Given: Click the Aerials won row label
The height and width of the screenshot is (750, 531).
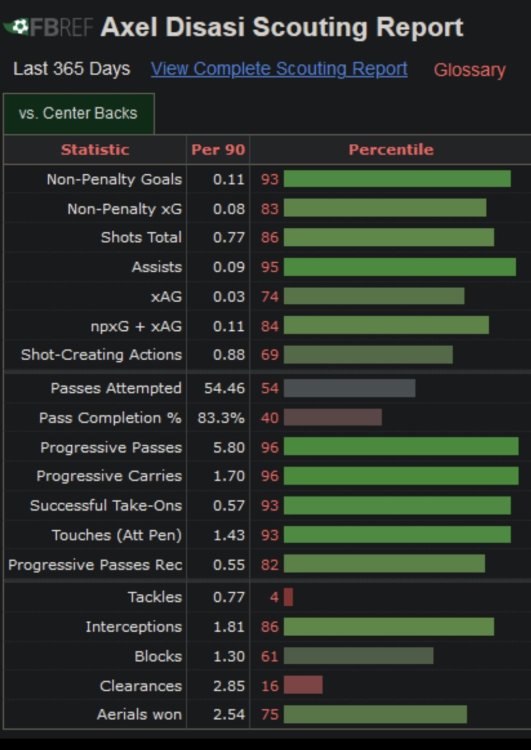Looking at the screenshot, I should coord(139,714).
